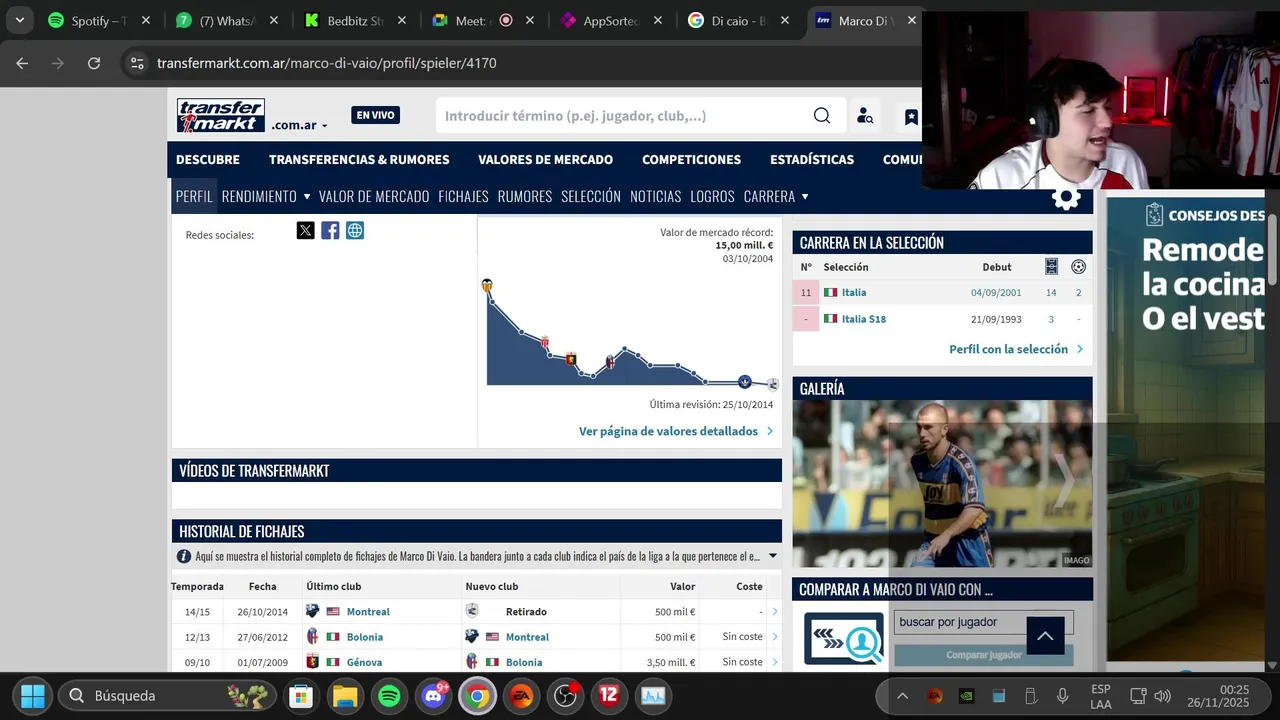Open the COMPETICIONES menu

click(691, 160)
